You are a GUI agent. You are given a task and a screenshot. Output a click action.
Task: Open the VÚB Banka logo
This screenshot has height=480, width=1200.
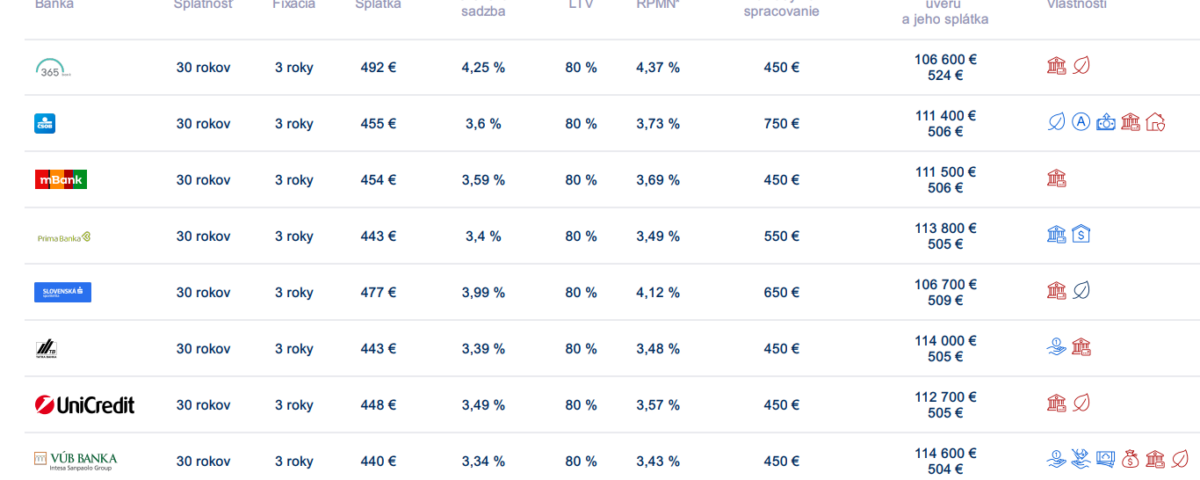click(x=75, y=461)
